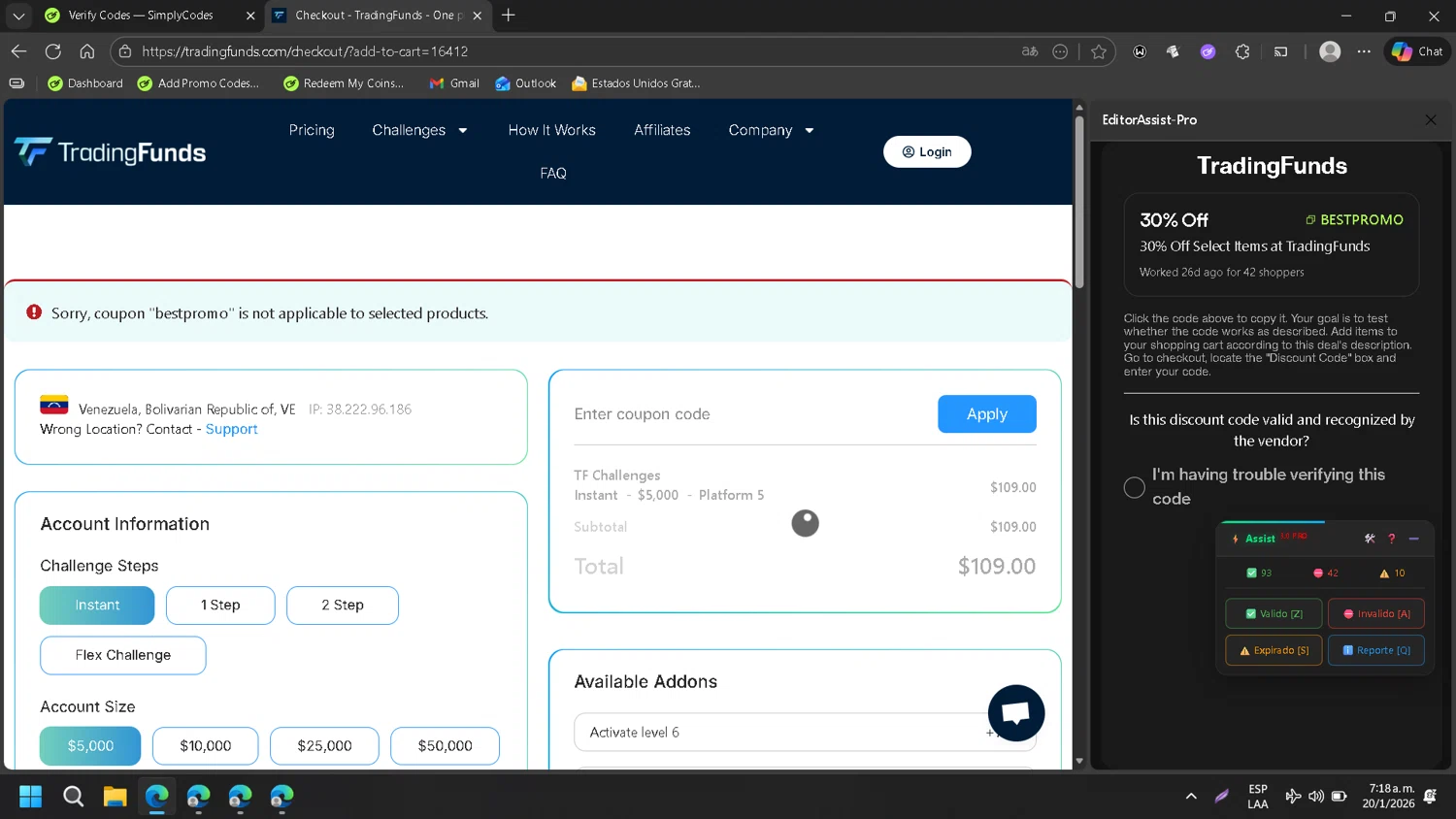Open File Explorer from taskbar
Image resolution: width=1456 pixels, height=819 pixels.
coord(115,797)
